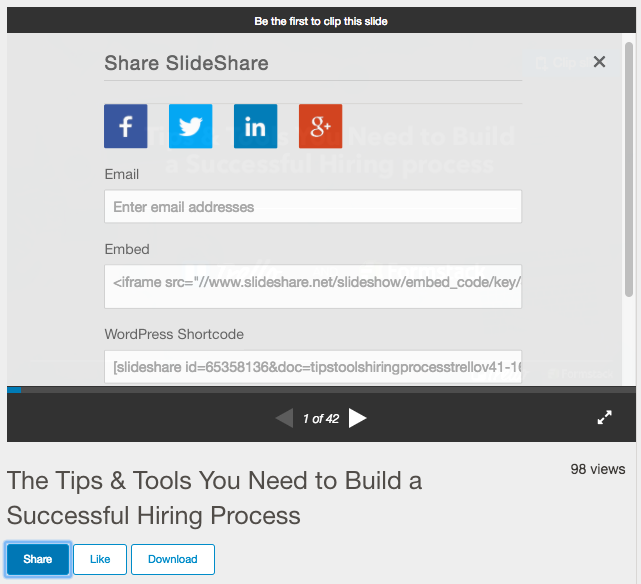The image size is (641, 584).
Task: Click the 'WordPress Shortcode' label
Action: pyautogui.click(x=174, y=334)
